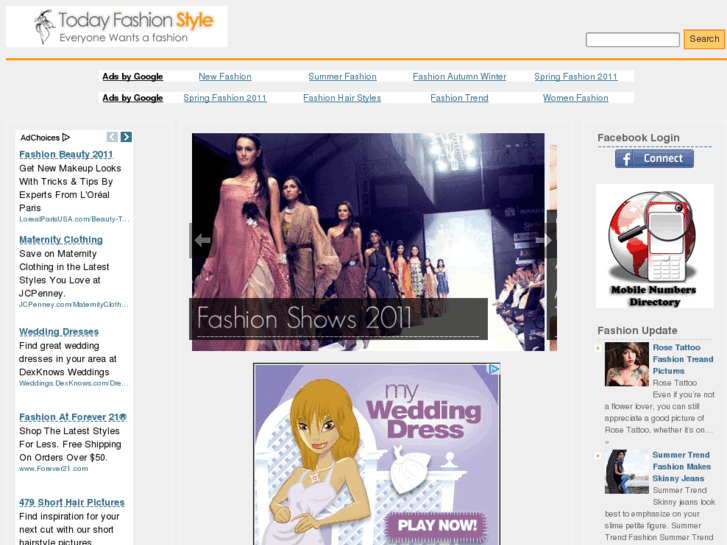Click the AdChoices label text
Viewport: 727px width, 545px height.
40,138
